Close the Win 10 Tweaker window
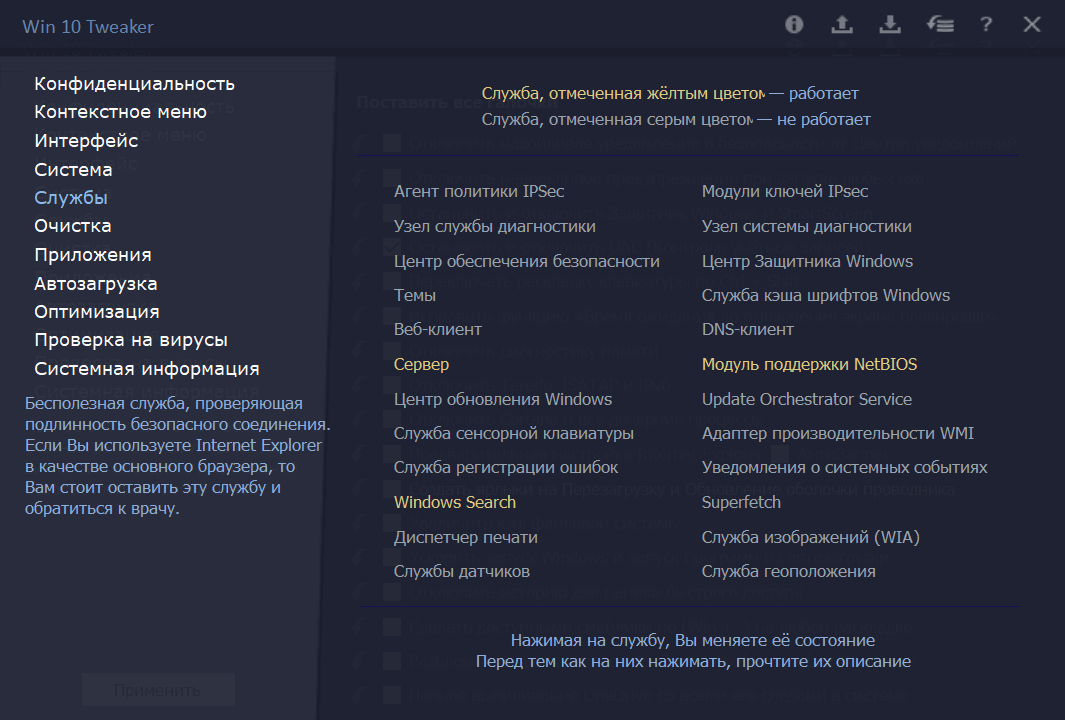Image resolution: width=1065 pixels, height=720 pixels. click(1032, 25)
